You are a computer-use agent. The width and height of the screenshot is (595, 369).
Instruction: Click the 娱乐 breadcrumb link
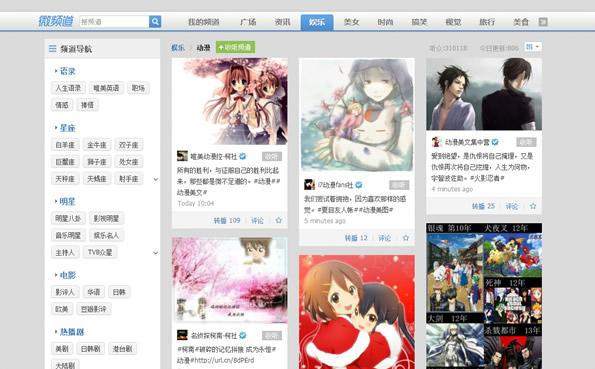[178, 47]
